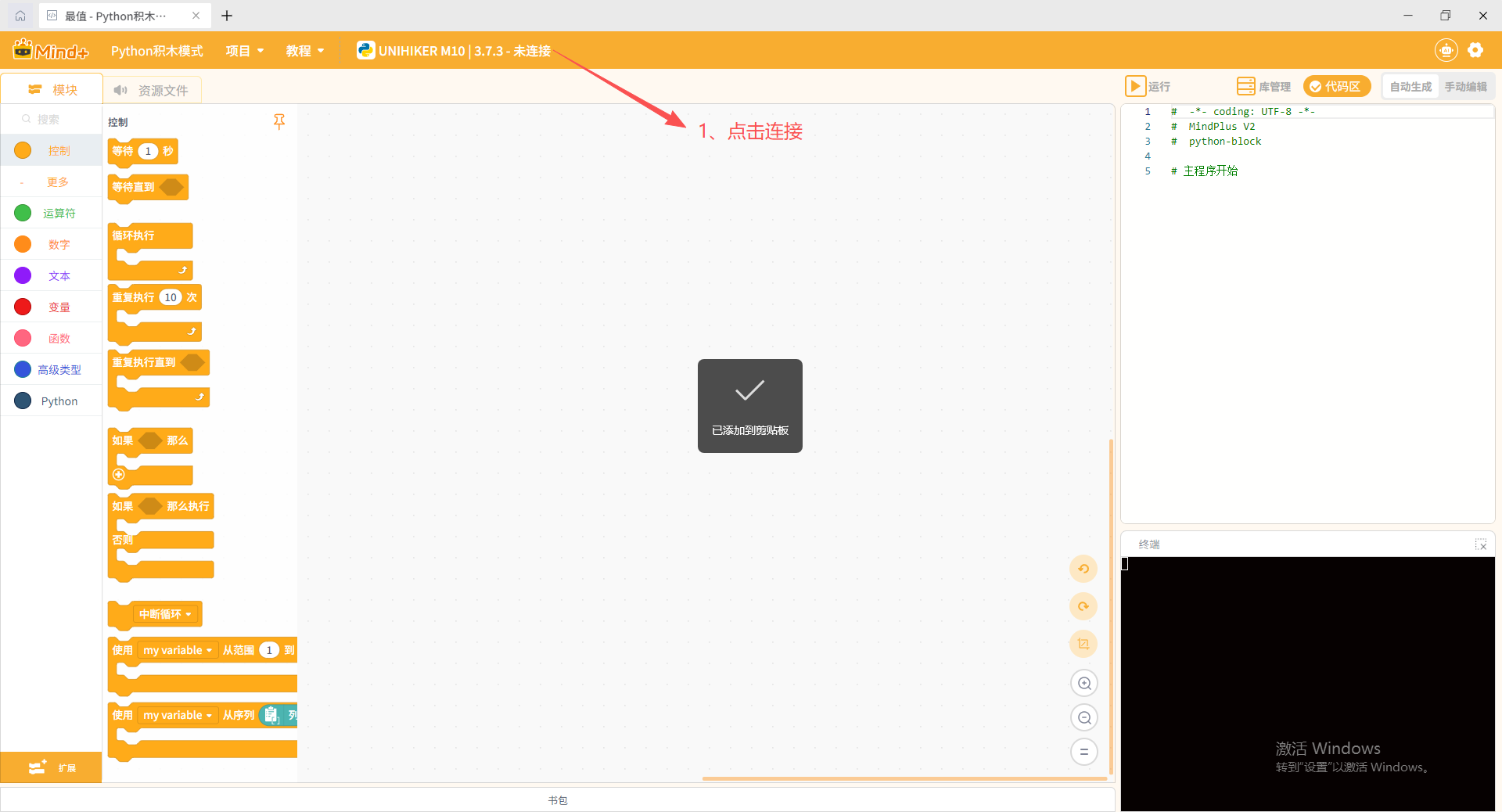Open the library management icon
This screenshot has height=812, width=1502.
pyautogui.click(x=1245, y=86)
